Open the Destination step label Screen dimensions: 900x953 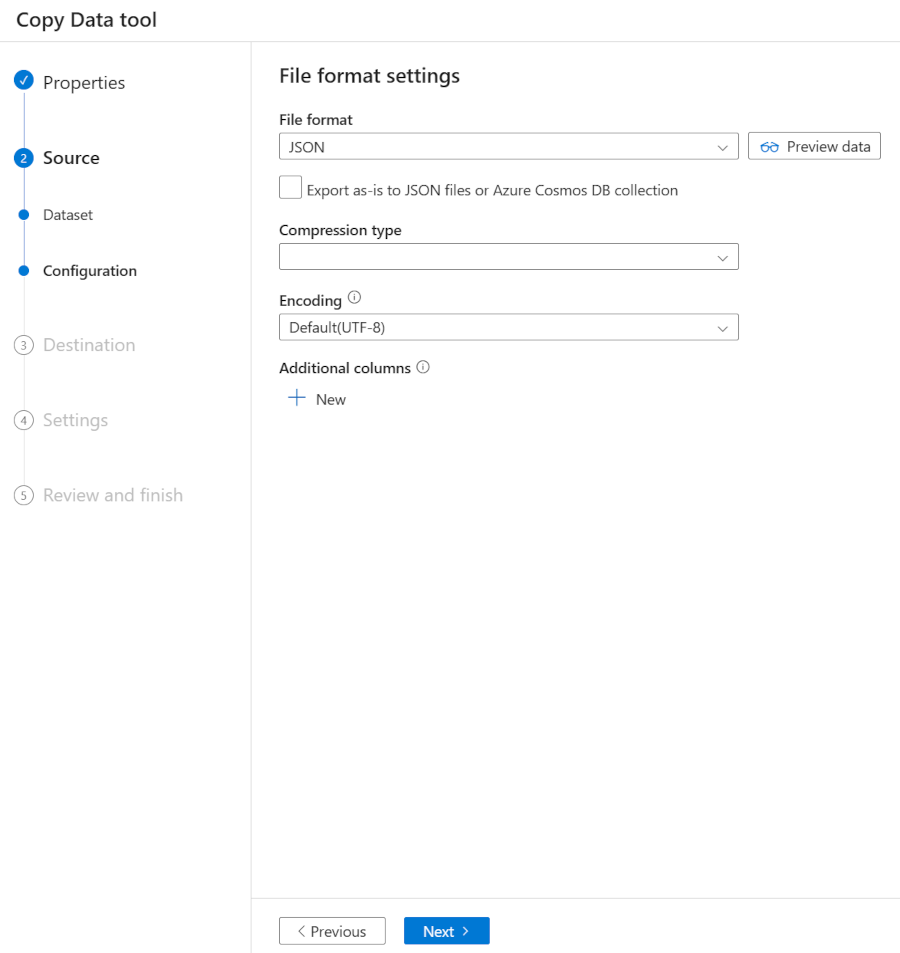pos(89,345)
